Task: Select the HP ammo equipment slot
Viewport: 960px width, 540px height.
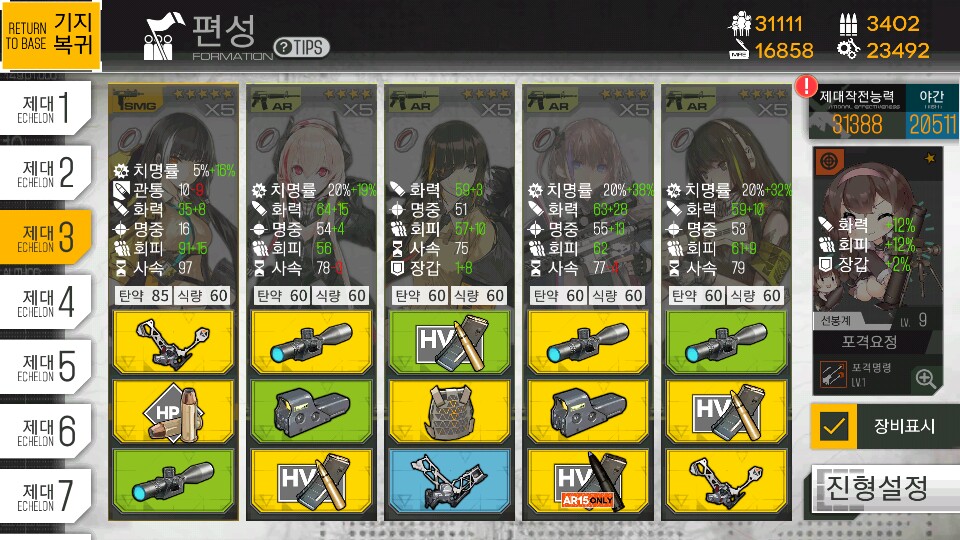Action: click(173, 411)
